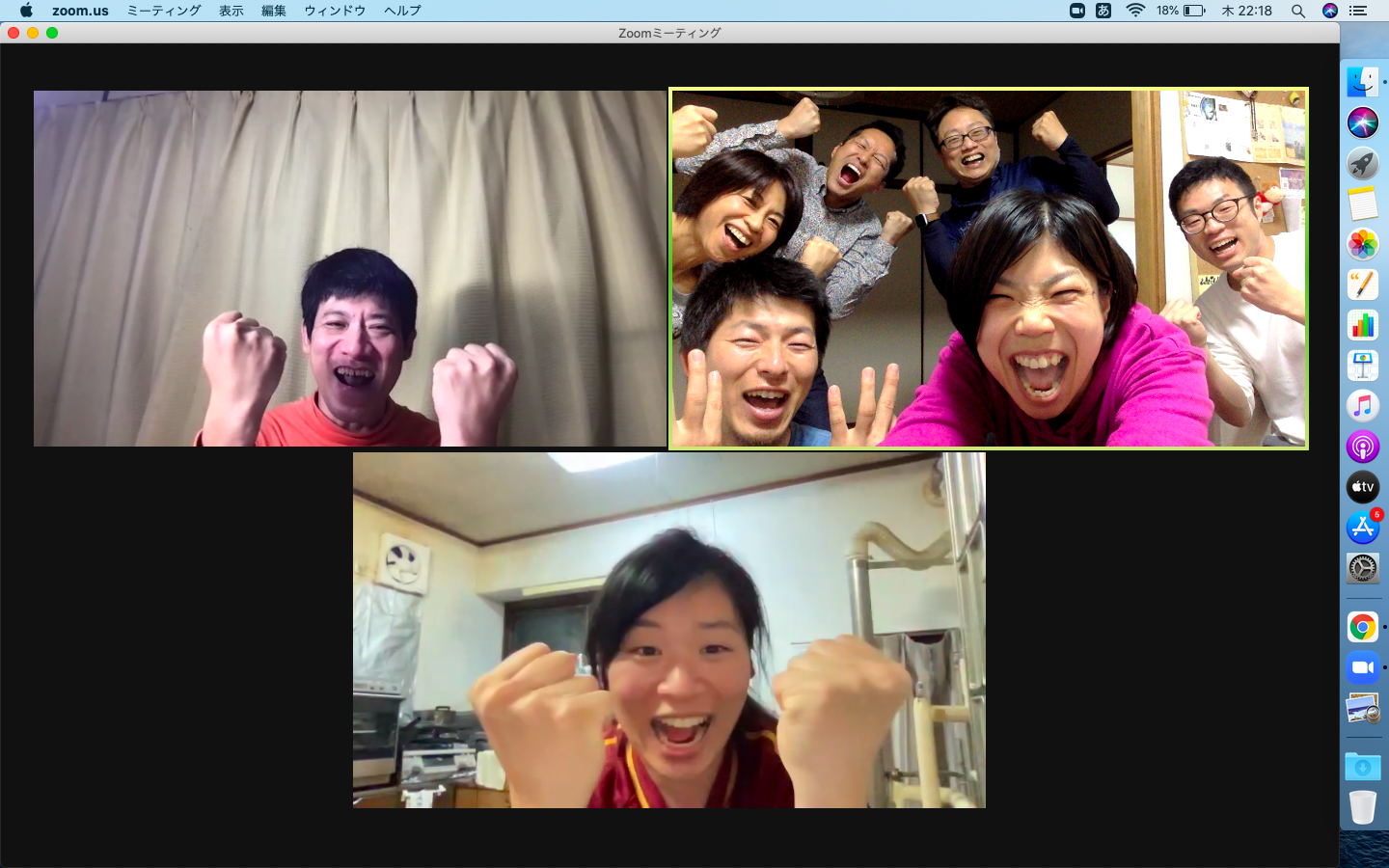The width and height of the screenshot is (1389, 868).
Task: Click the Zoomミーティング window title
Action: tap(669, 33)
